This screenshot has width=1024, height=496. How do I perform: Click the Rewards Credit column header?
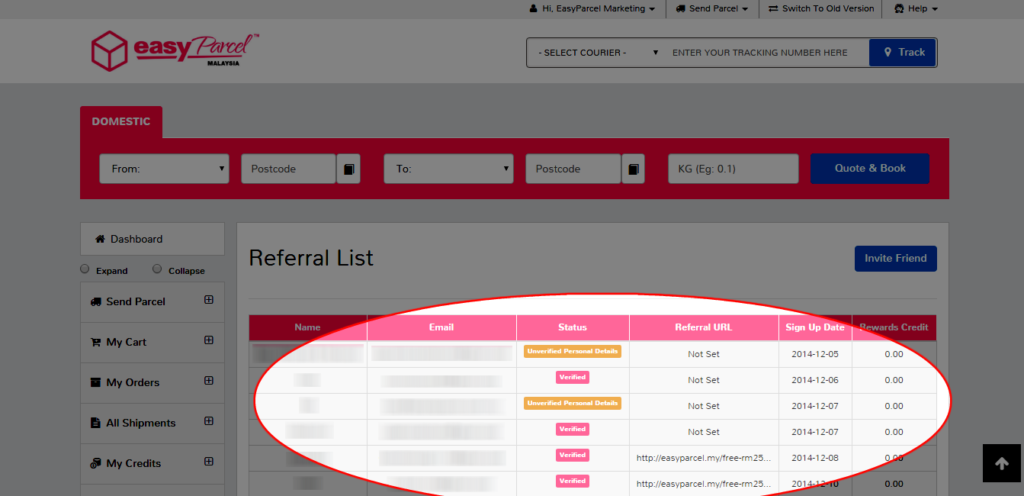point(893,328)
